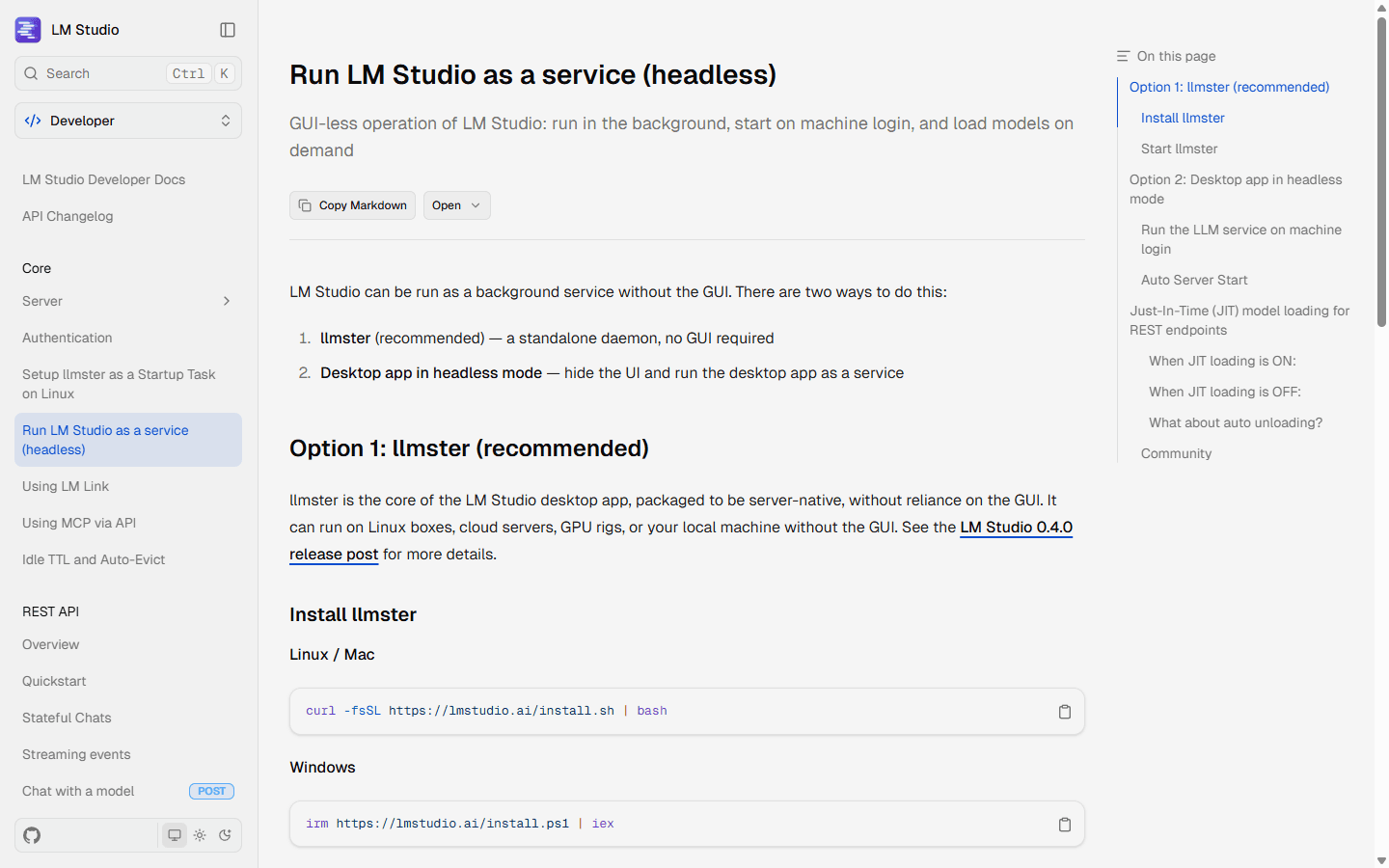Open Using LM Link page
The width and height of the screenshot is (1389, 868).
tap(66, 486)
